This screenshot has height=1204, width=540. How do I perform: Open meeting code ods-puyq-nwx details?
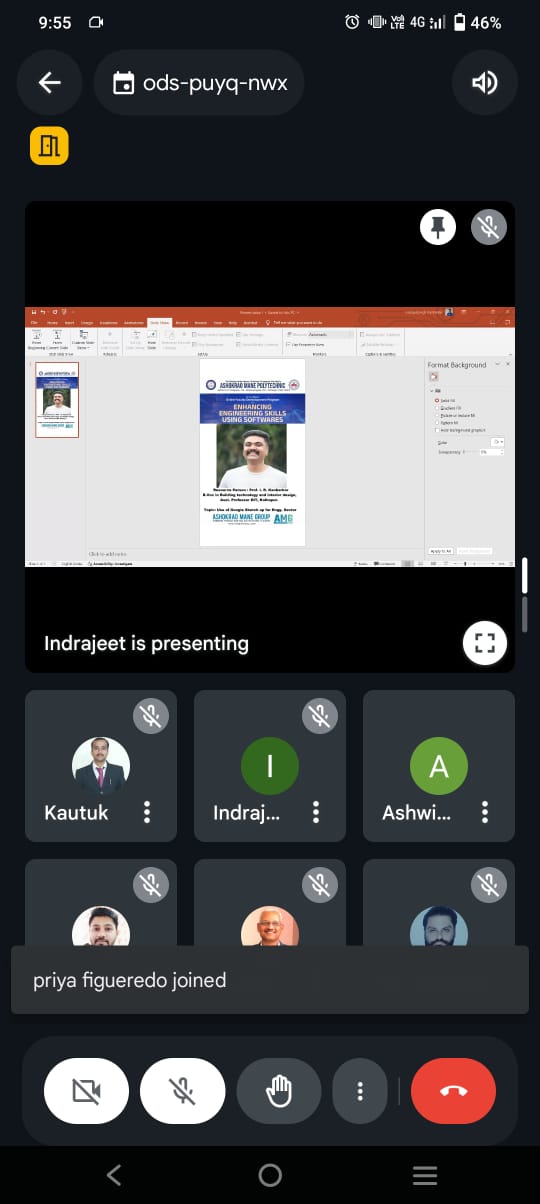(x=199, y=82)
